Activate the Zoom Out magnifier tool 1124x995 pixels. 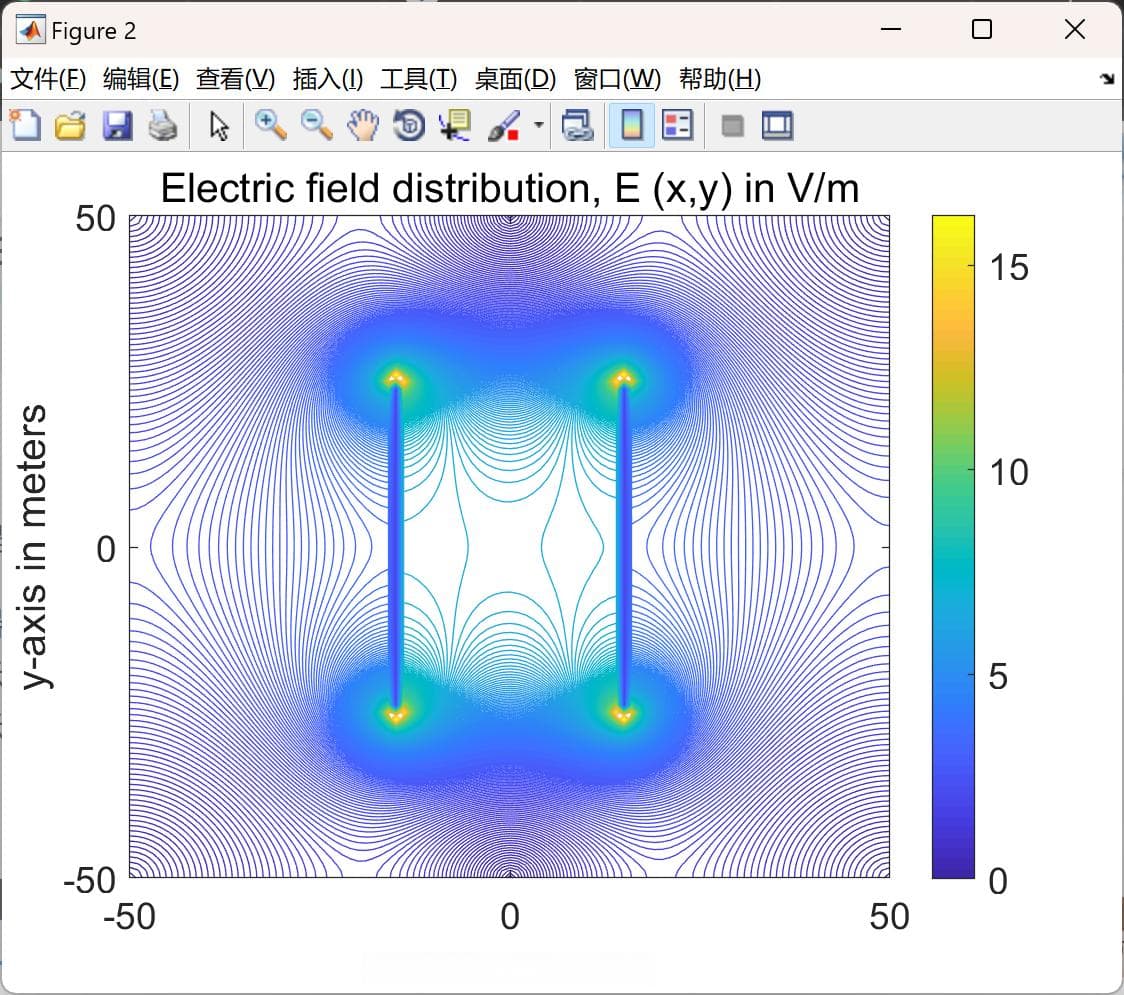(316, 125)
